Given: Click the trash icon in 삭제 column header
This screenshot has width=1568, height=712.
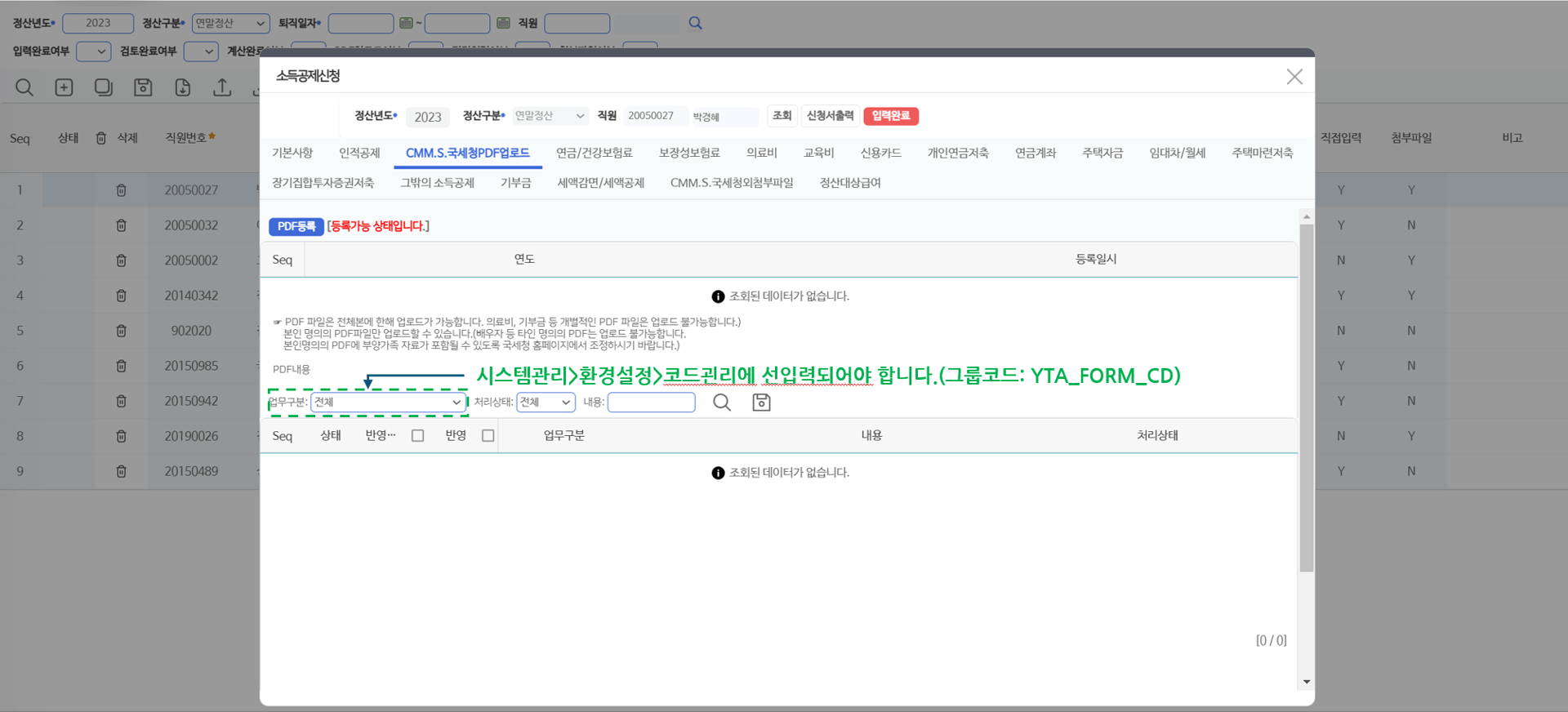Looking at the screenshot, I should [x=101, y=138].
